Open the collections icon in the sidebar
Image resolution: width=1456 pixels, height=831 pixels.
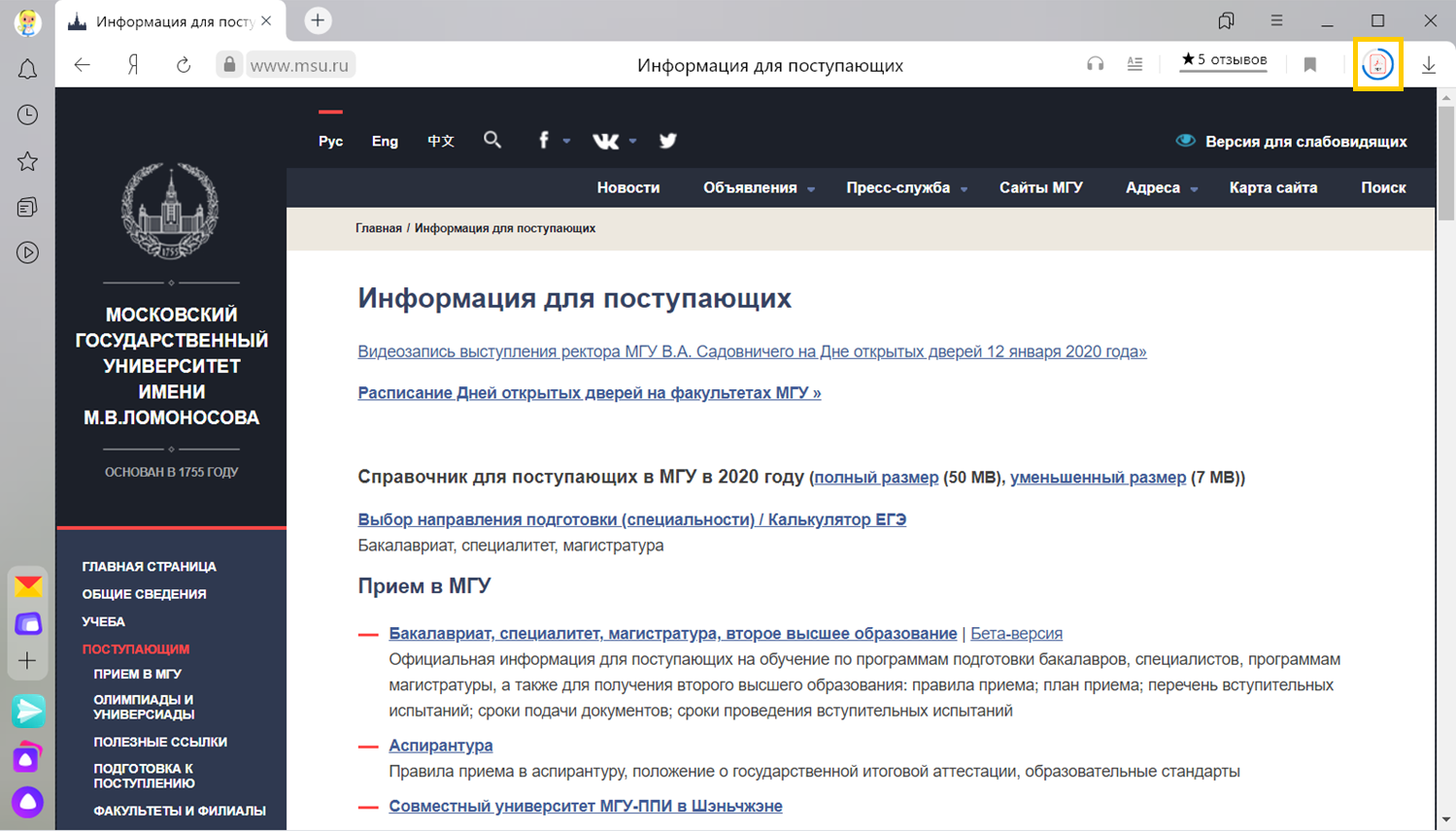(27, 207)
